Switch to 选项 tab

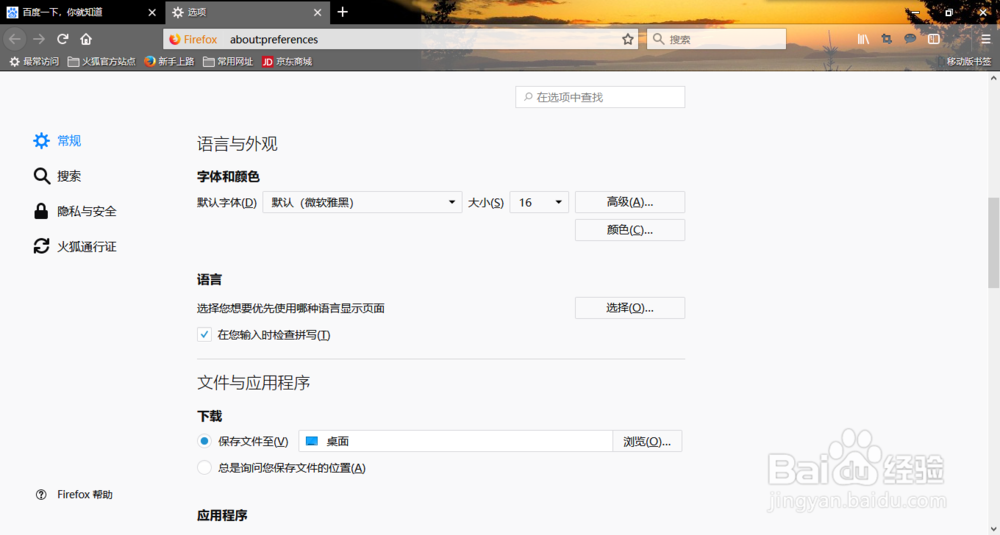[x=247, y=12]
